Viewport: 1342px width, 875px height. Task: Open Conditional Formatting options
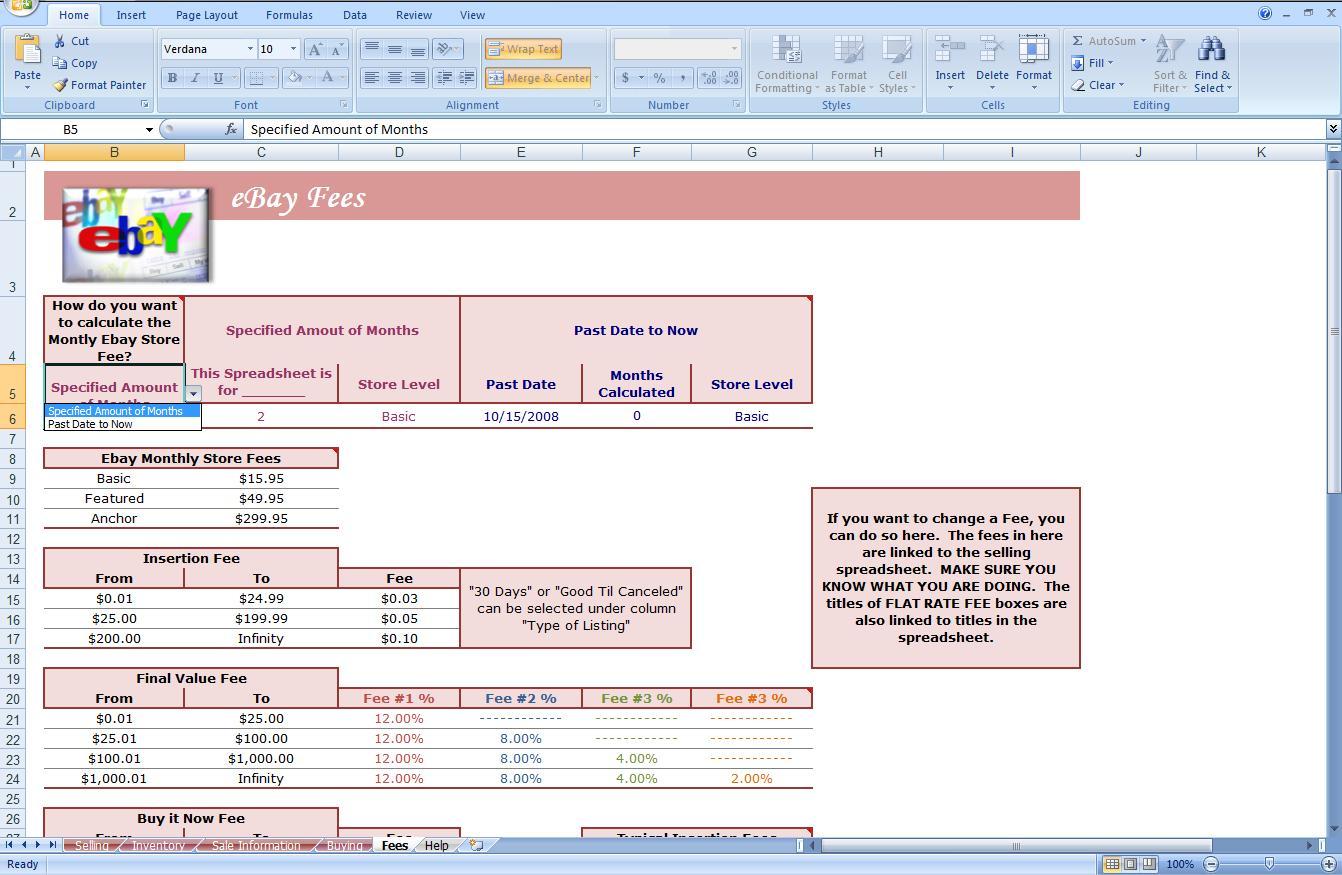click(x=786, y=63)
